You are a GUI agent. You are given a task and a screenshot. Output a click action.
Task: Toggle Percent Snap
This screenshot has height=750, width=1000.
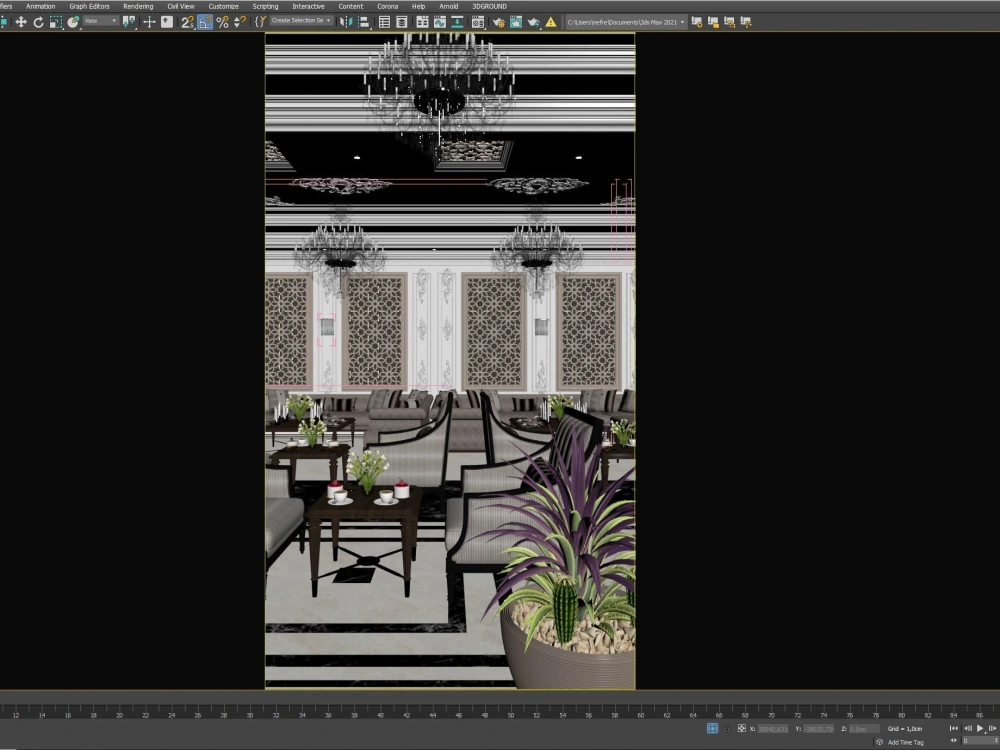click(222, 22)
